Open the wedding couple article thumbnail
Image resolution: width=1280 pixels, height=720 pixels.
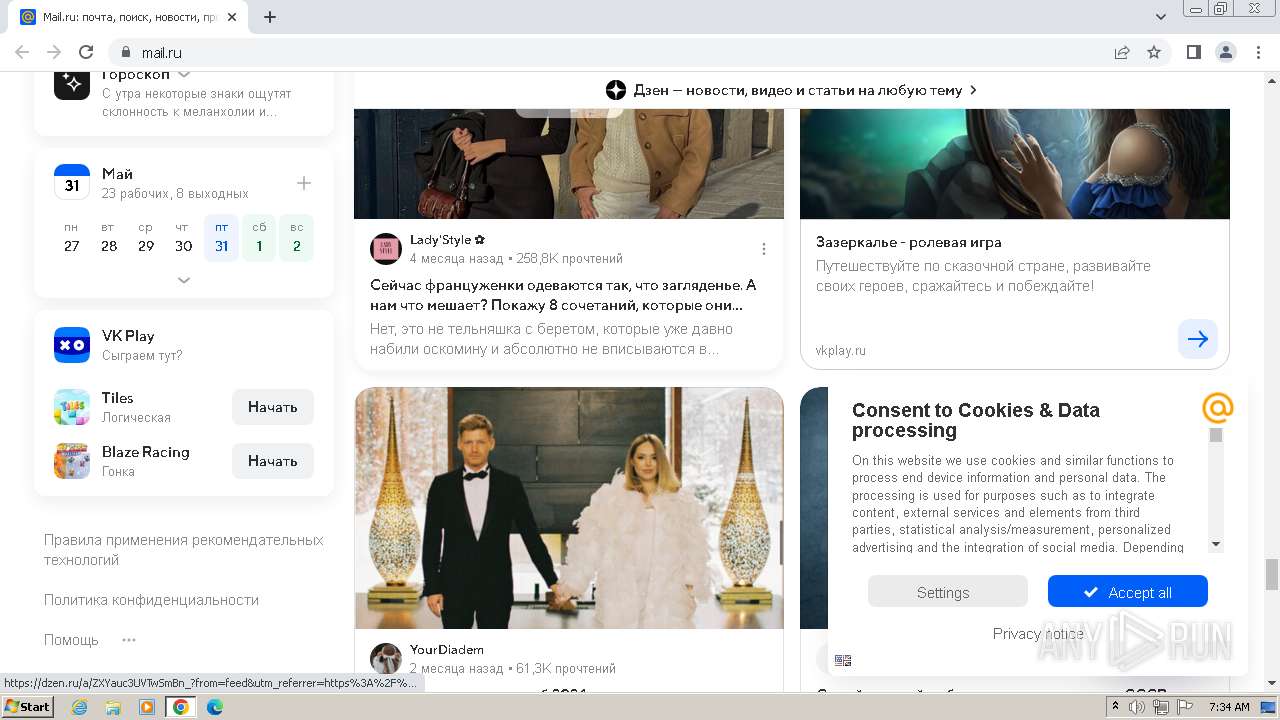click(x=569, y=508)
